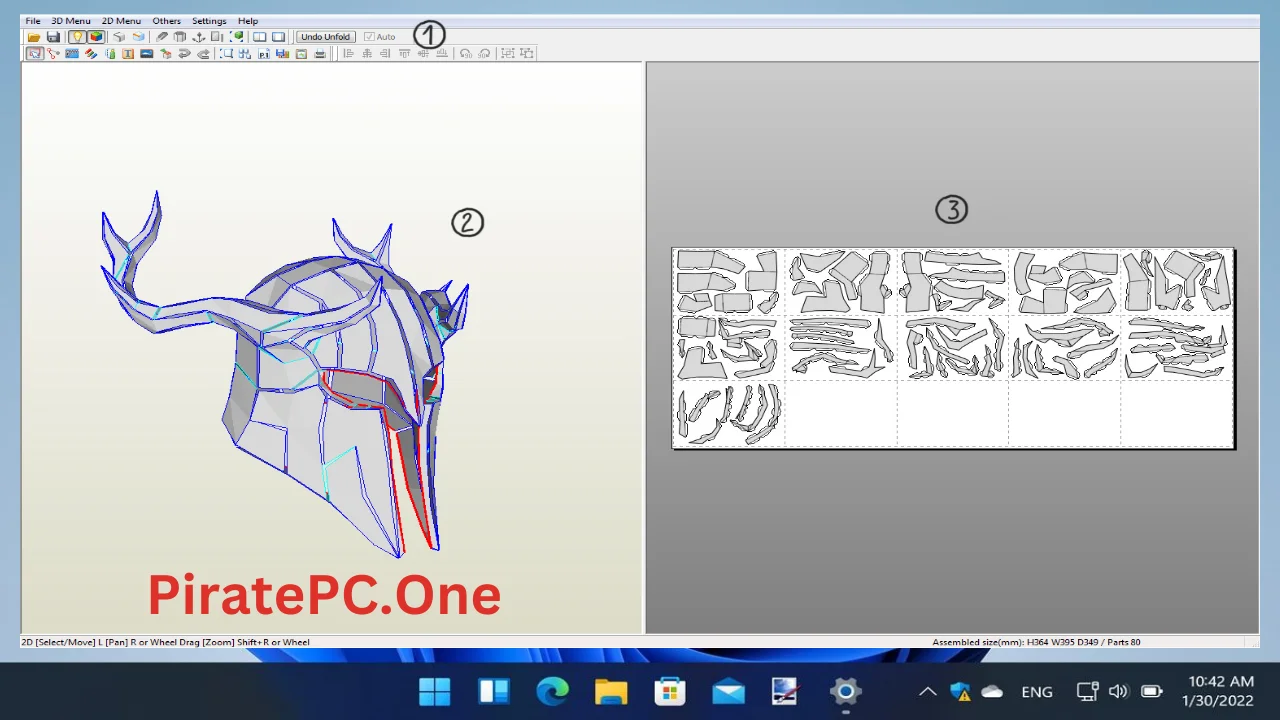This screenshot has width=1280, height=720.
Task: Toggle the light bulb lighting button
Action: [x=77, y=37]
